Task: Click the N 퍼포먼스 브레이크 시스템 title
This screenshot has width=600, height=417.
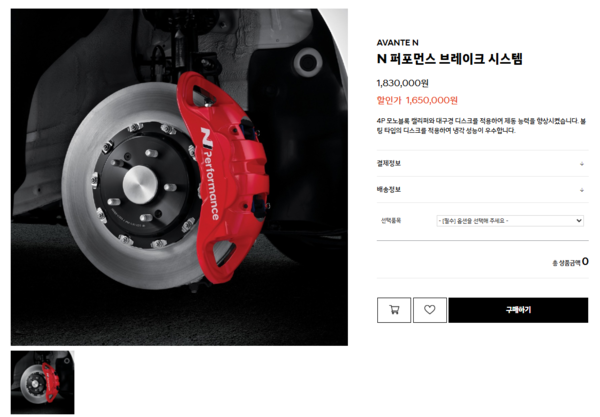Action: tap(450, 59)
